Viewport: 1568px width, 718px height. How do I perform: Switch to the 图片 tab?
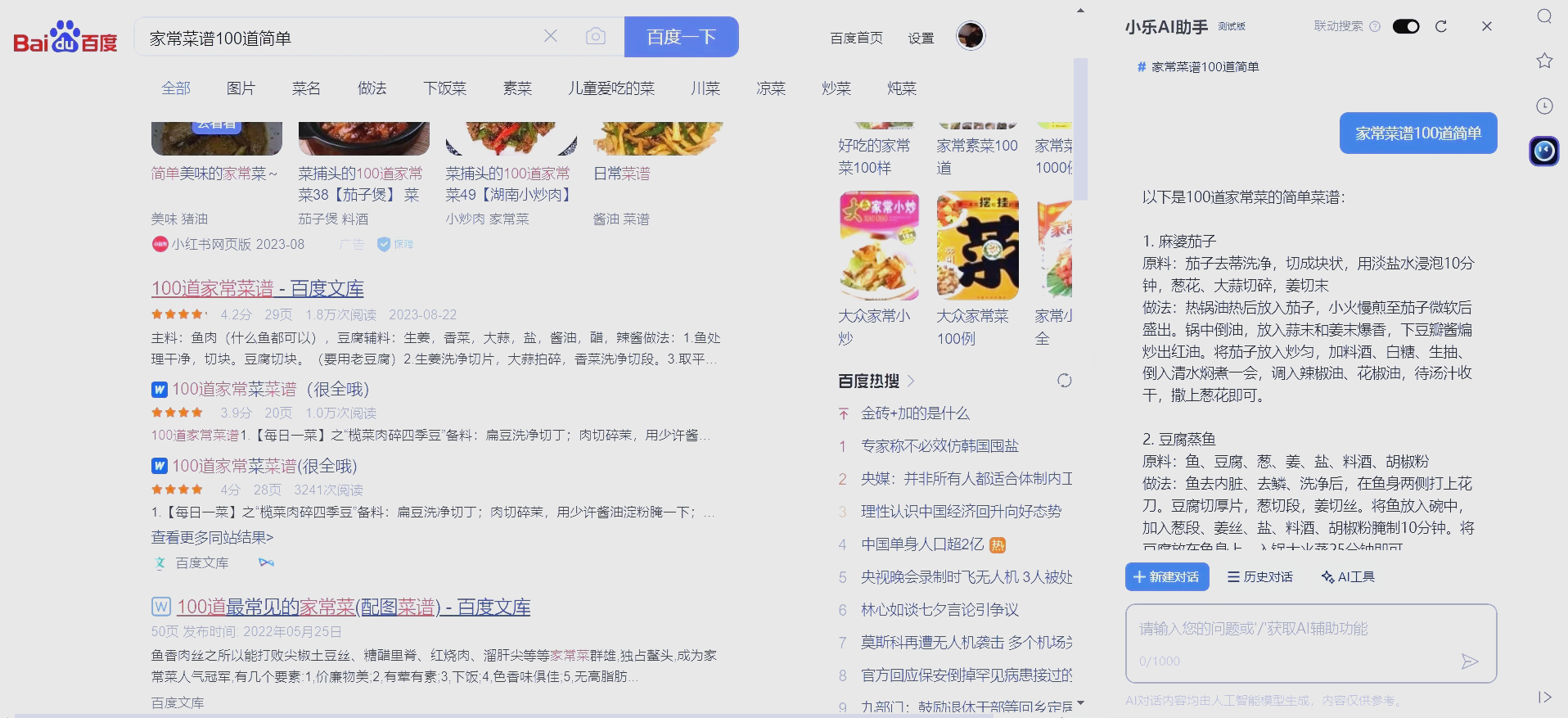coord(241,88)
